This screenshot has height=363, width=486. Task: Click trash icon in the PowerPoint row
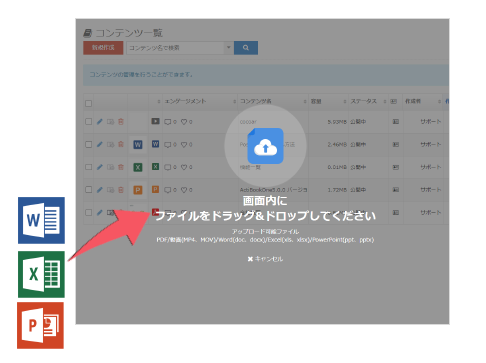121,190
